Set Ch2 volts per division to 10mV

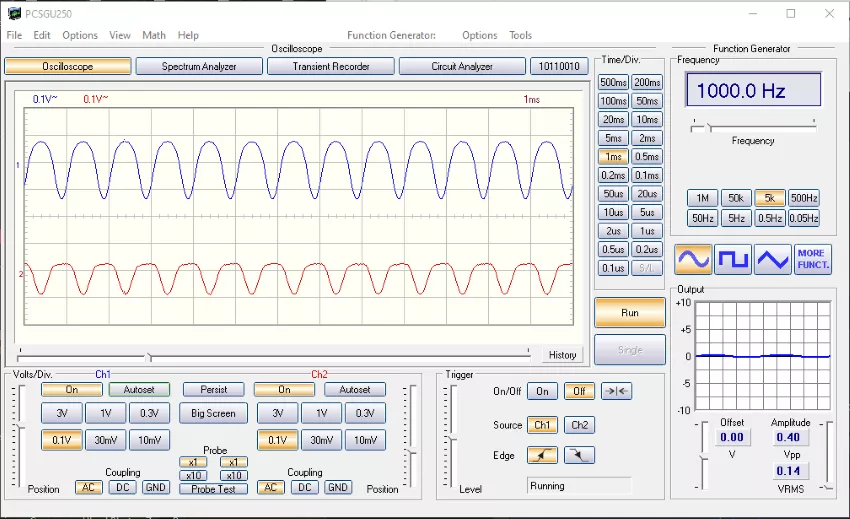point(365,440)
